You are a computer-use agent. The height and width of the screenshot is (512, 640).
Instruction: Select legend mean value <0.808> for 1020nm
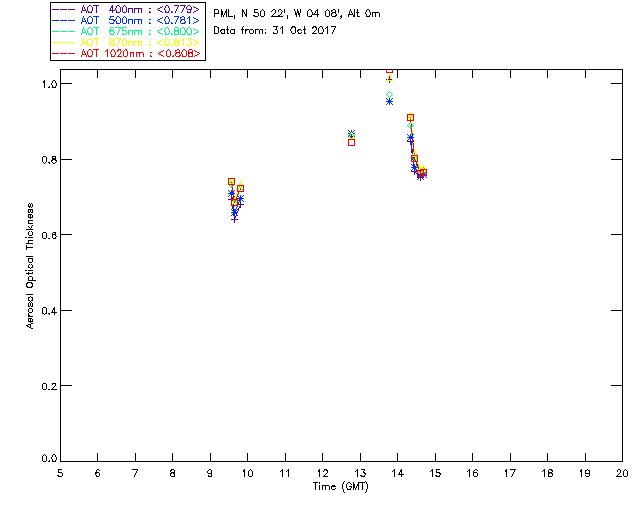[178, 53]
